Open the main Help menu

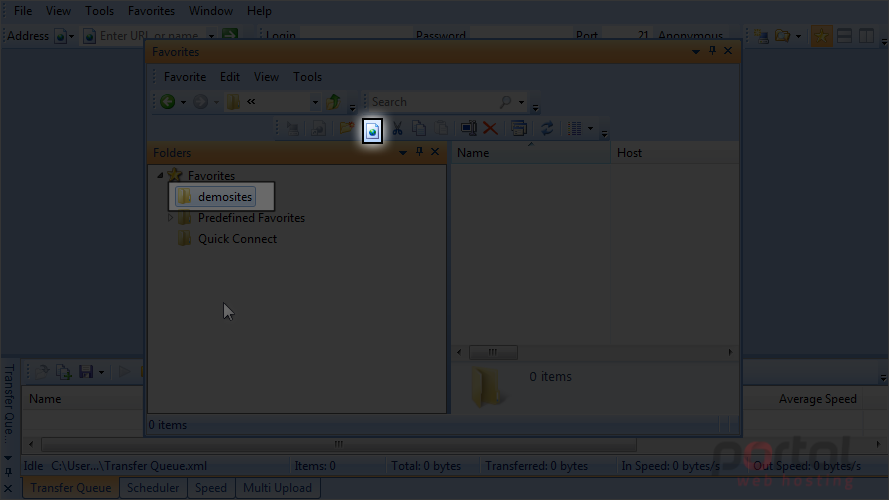[x=259, y=11]
